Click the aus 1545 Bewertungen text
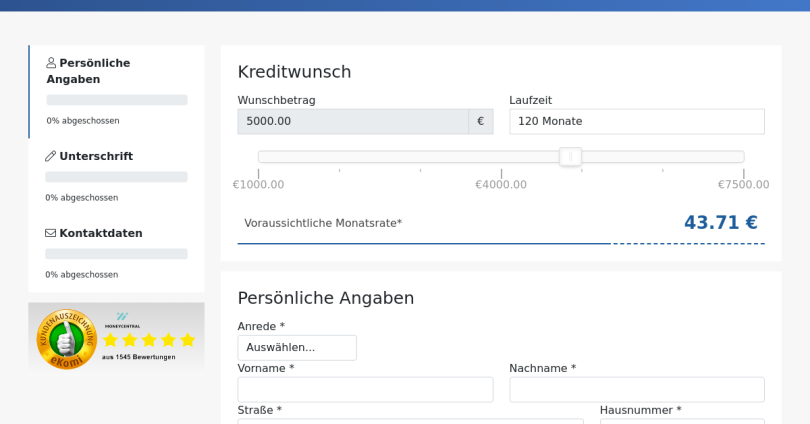The width and height of the screenshot is (810, 424). (138, 357)
